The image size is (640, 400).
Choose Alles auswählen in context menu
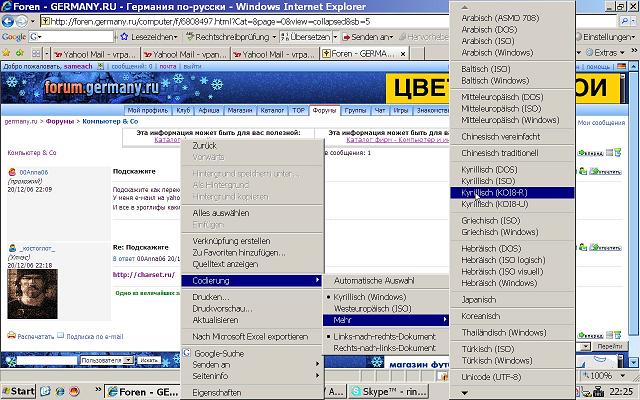pyautogui.click(x=252, y=213)
